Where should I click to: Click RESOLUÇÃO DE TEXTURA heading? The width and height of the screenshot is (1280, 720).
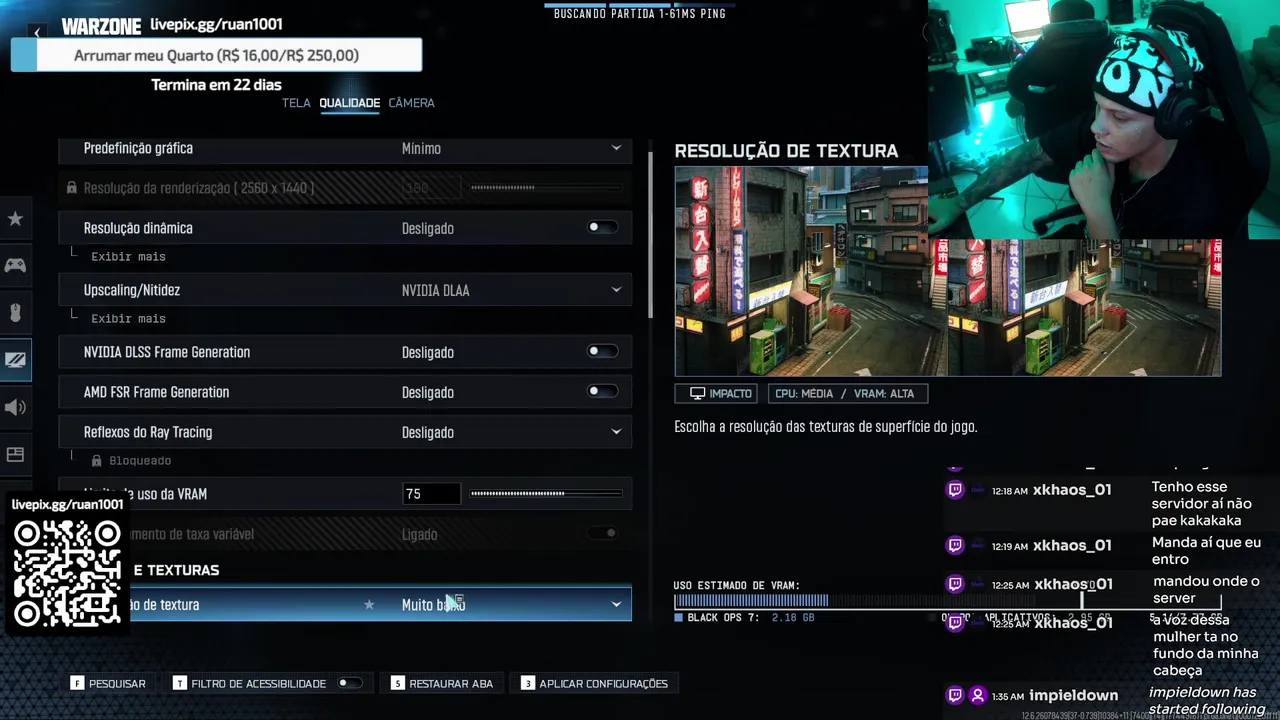click(786, 151)
